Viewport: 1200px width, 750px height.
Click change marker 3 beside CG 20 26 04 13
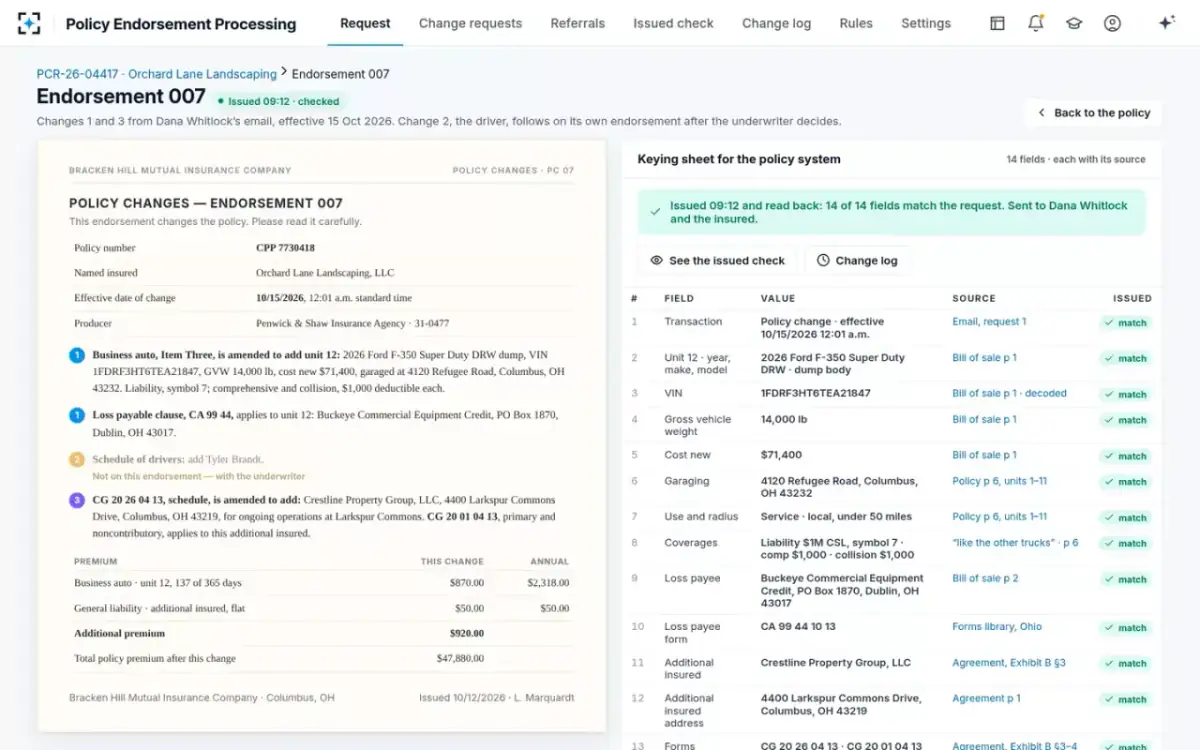tap(77, 500)
